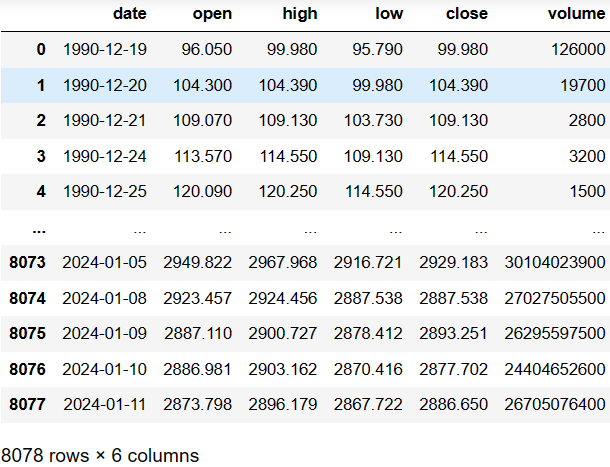Click close value 2886.650
Viewport: 610px width, 467px height.
pyautogui.click(x=454, y=404)
